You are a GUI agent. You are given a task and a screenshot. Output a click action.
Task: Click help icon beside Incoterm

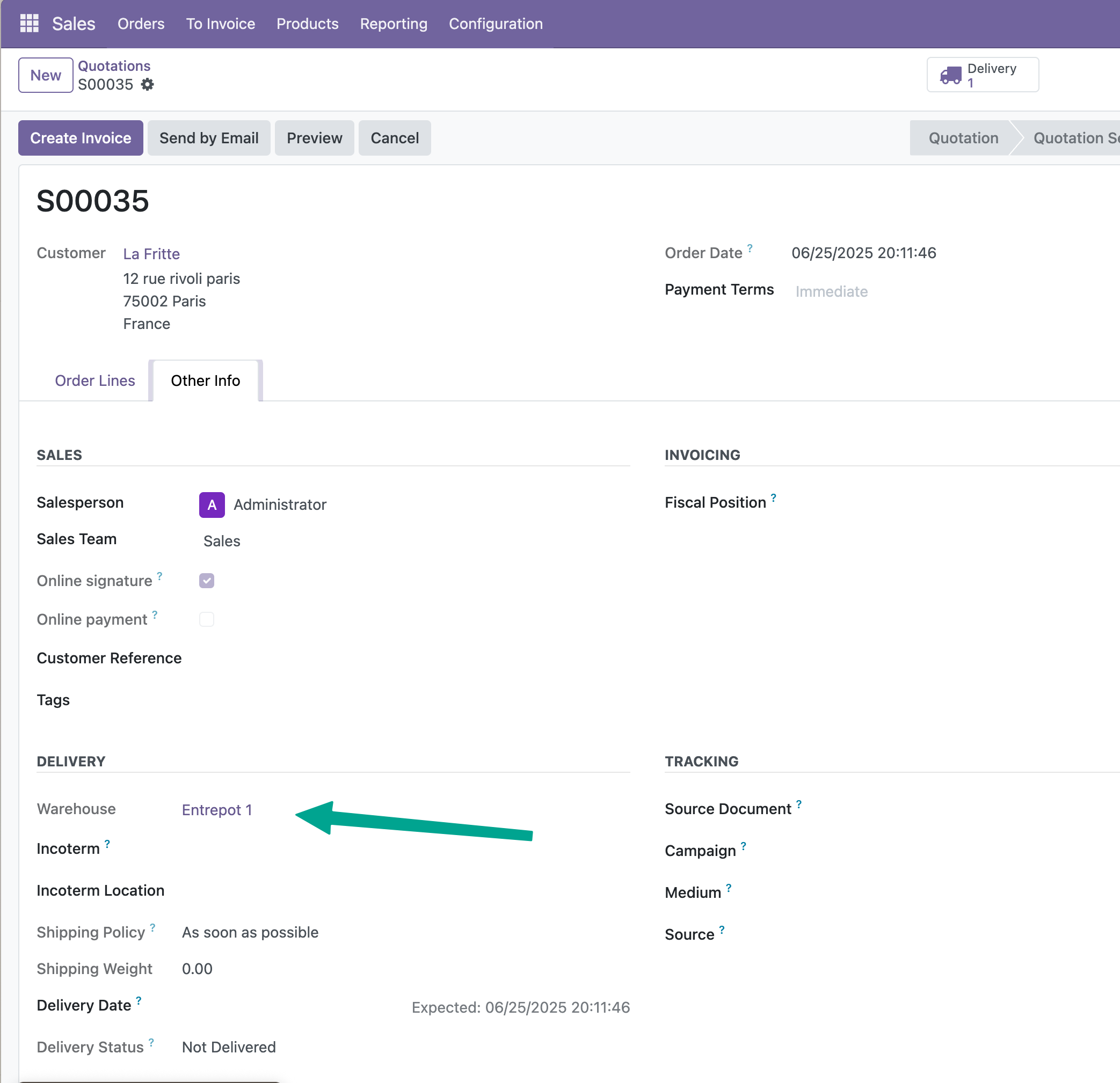click(x=107, y=844)
